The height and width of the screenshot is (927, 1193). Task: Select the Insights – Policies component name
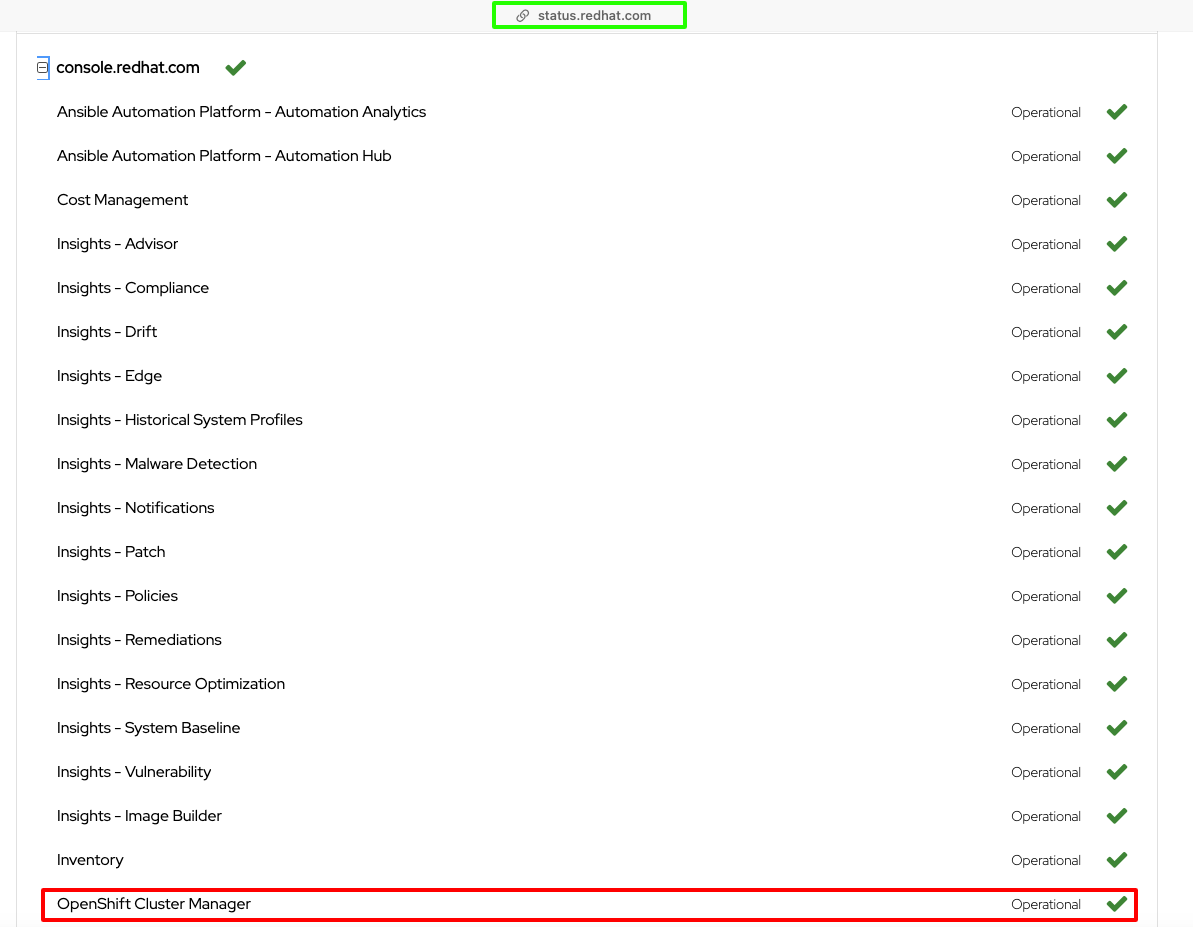117,596
